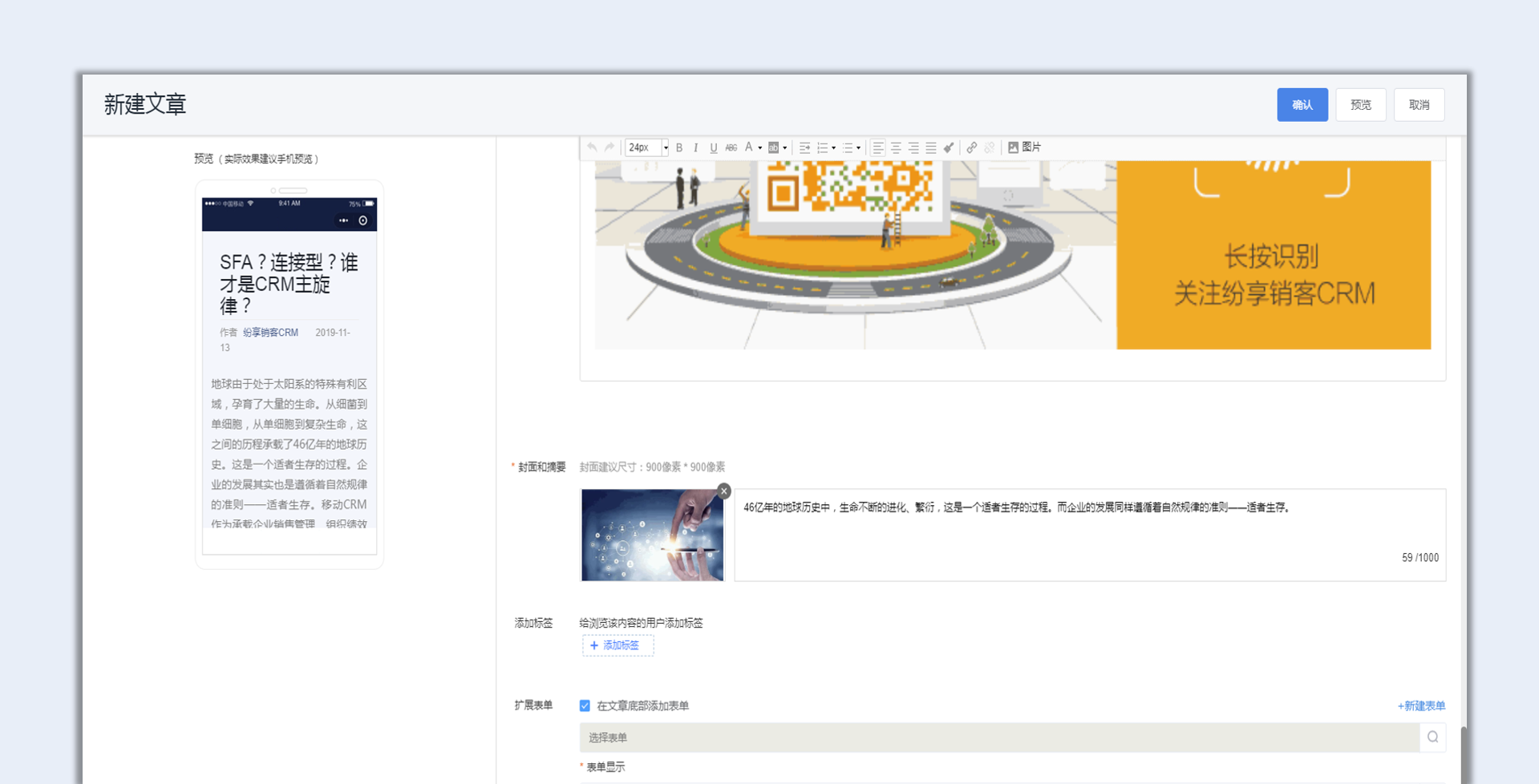Remove the cover image with X
Screen dimensions: 1539x784
click(724, 491)
